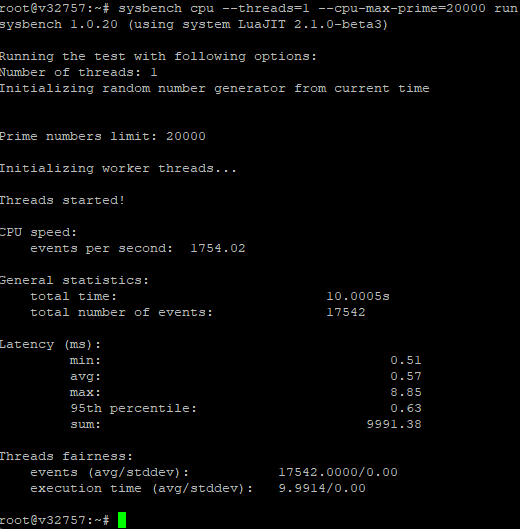Click the Latency (ms) heading

[50, 344]
